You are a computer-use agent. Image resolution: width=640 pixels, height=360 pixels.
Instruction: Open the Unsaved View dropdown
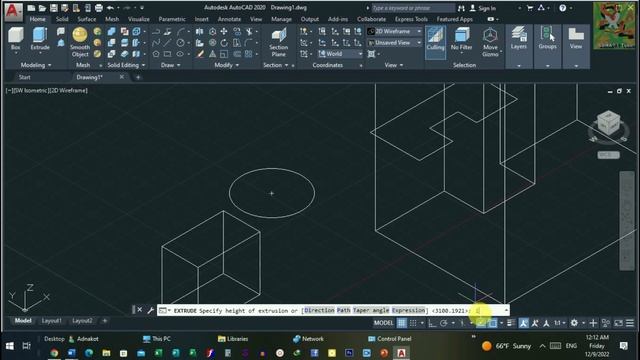(x=394, y=43)
